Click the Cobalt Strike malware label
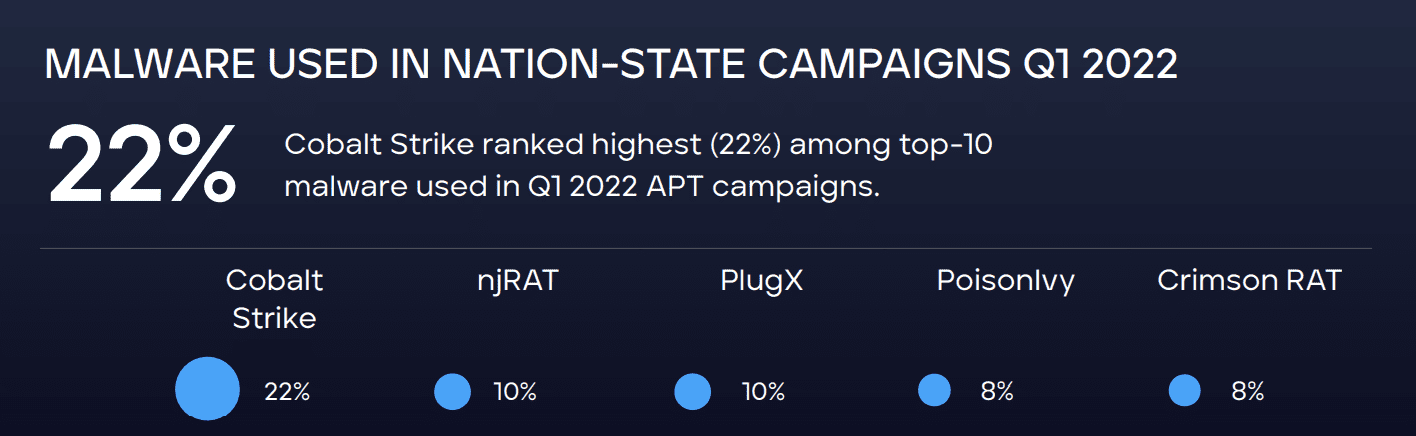Screen dimensions: 1416x436 pos(274,299)
